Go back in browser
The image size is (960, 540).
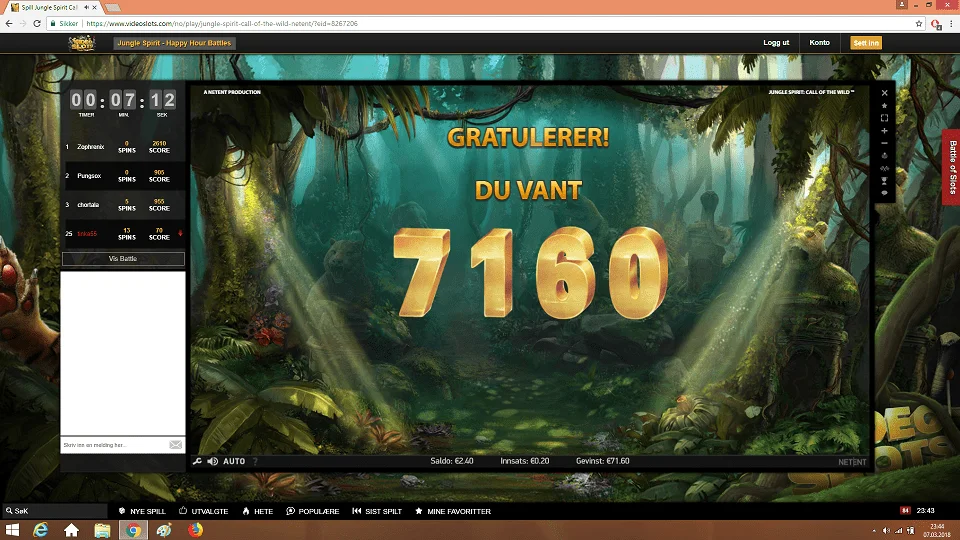coord(9,23)
